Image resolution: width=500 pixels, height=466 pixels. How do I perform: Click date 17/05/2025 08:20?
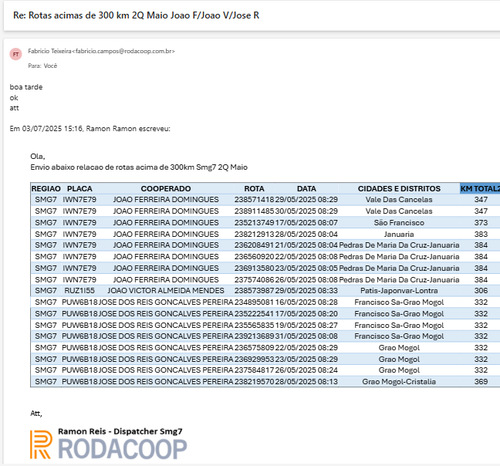pyautogui.click(x=306, y=314)
